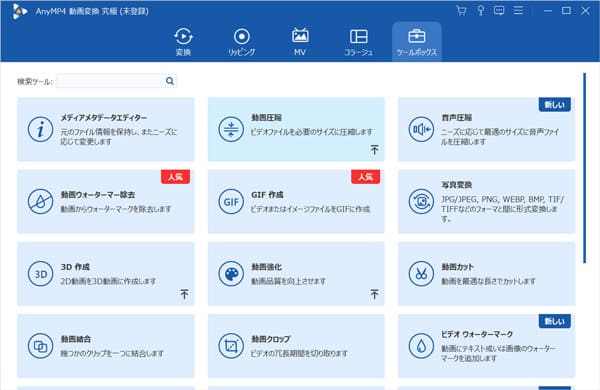Click the メディアメタデータエディター title
600x390 pixels.
104,117
